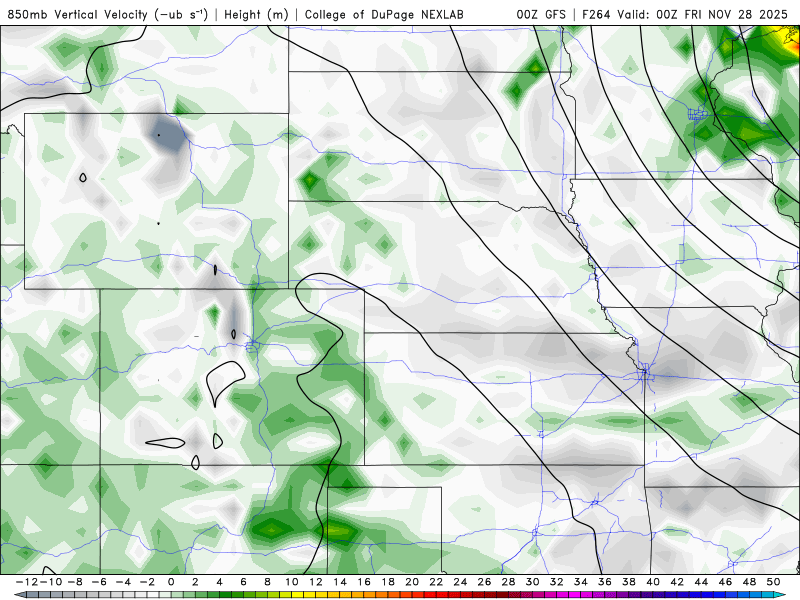Click the "20" value on color scale
This screenshot has width=800, height=600.
(x=412, y=582)
